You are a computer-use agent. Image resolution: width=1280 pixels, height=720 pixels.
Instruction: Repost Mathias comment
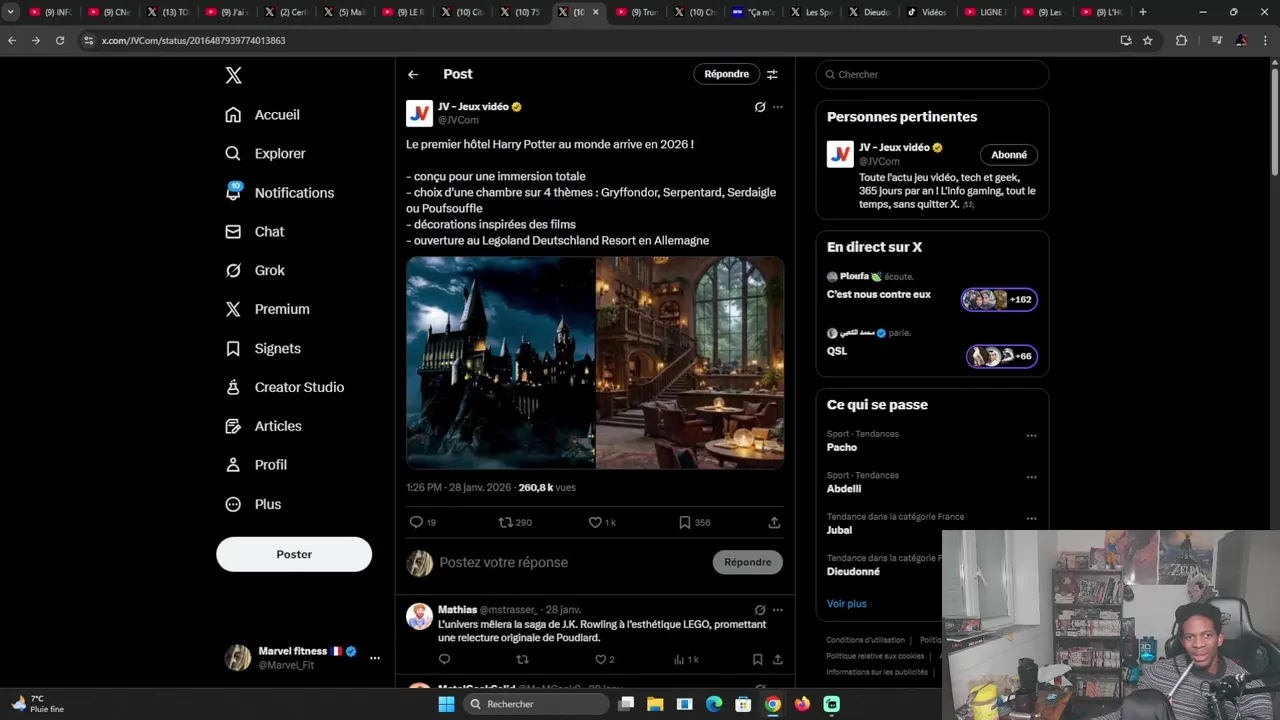click(x=522, y=660)
